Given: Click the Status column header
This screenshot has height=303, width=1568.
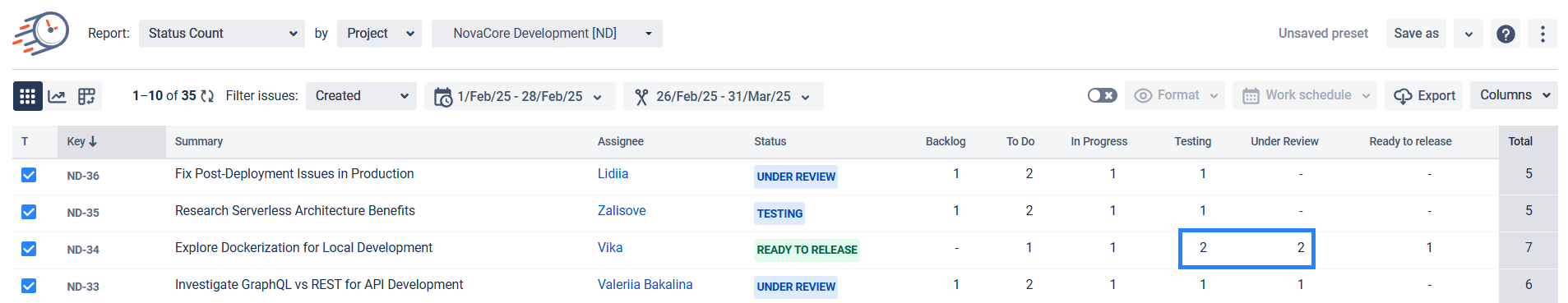Looking at the screenshot, I should click(x=770, y=141).
